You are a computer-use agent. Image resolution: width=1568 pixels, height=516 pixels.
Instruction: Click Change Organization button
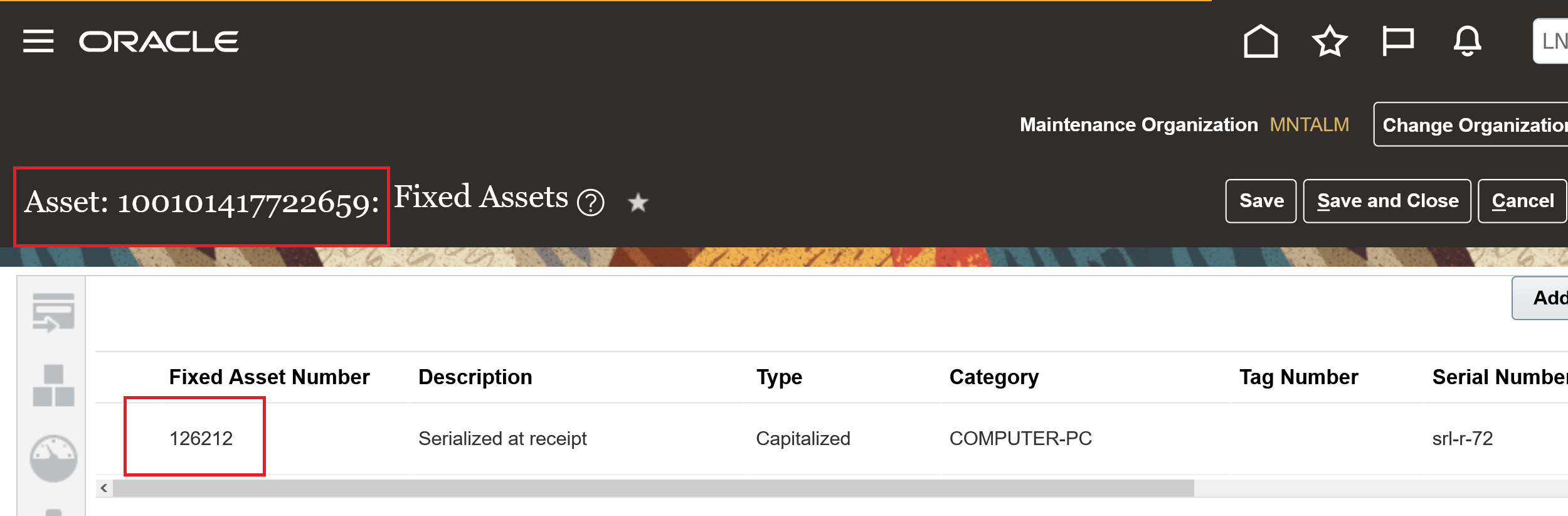pos(1471,124)
